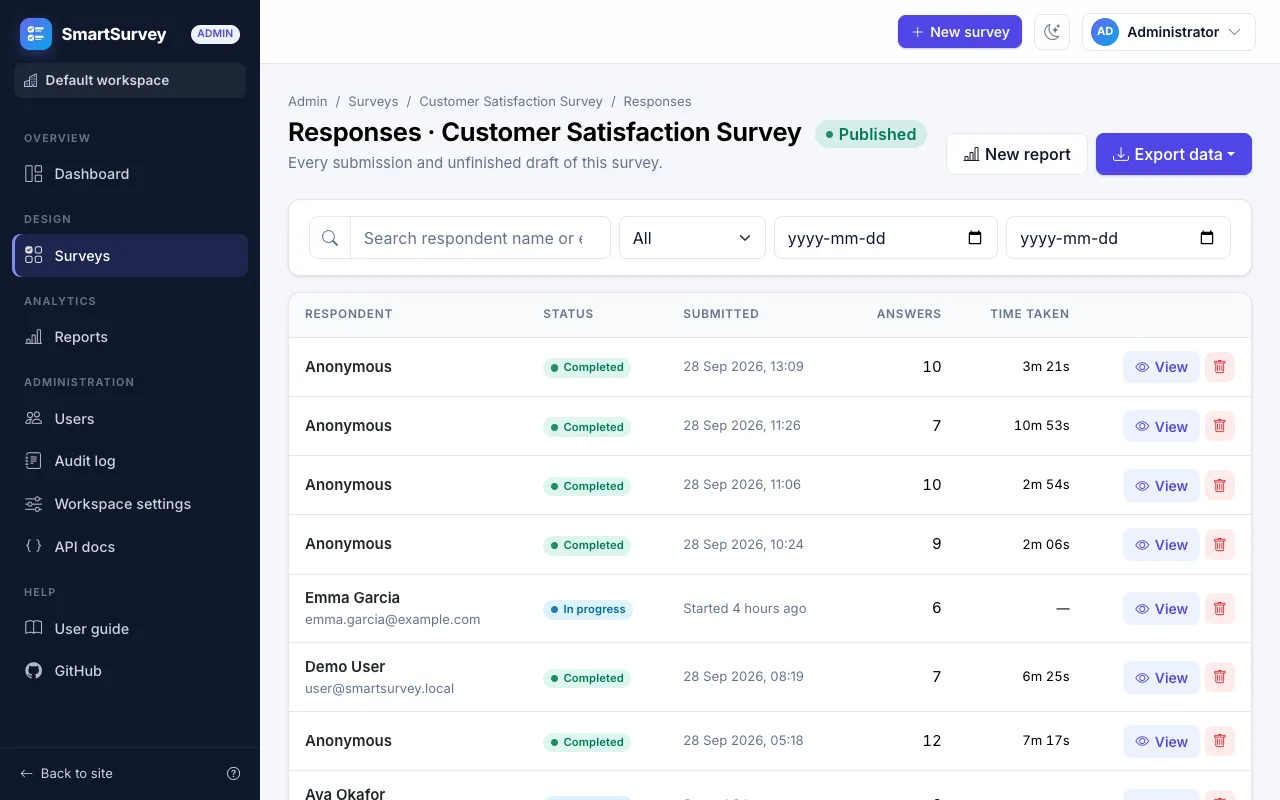Click emma.garcia@example.com email text
Image resolution: width=1280 pixels, height=800 pixels.
tap(392, 619)
